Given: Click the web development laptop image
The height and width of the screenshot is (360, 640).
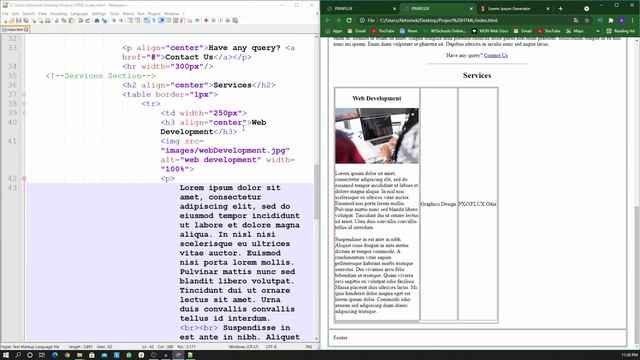Looking at the screenshot, I should [377, 136].
